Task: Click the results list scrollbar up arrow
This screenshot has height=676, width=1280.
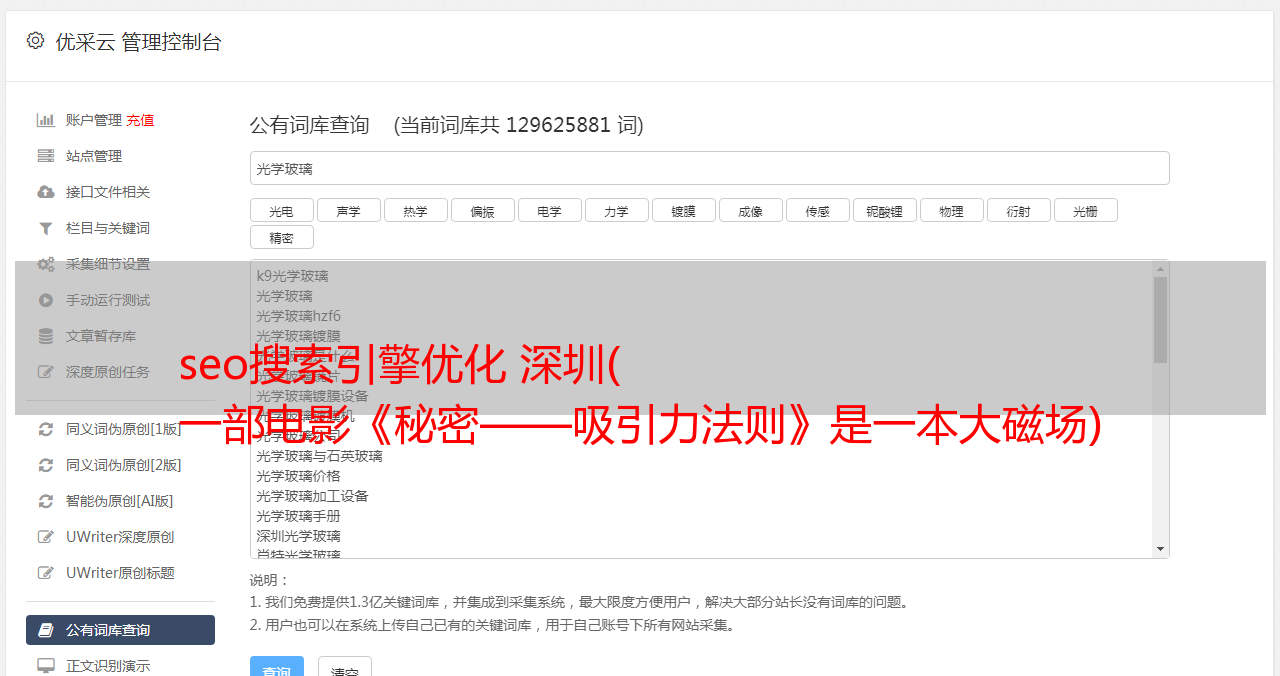Action: pyautogui.click(x=1160, y=269)
